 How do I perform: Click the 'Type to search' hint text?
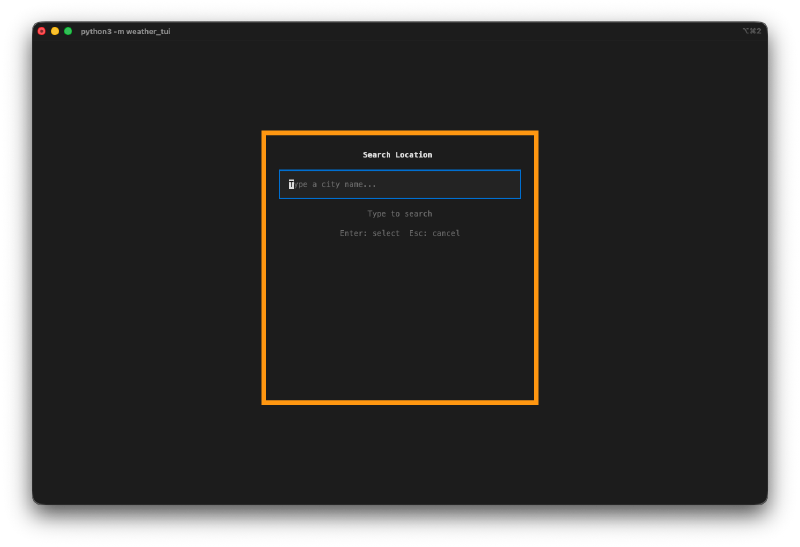click(x=400, y=214)
